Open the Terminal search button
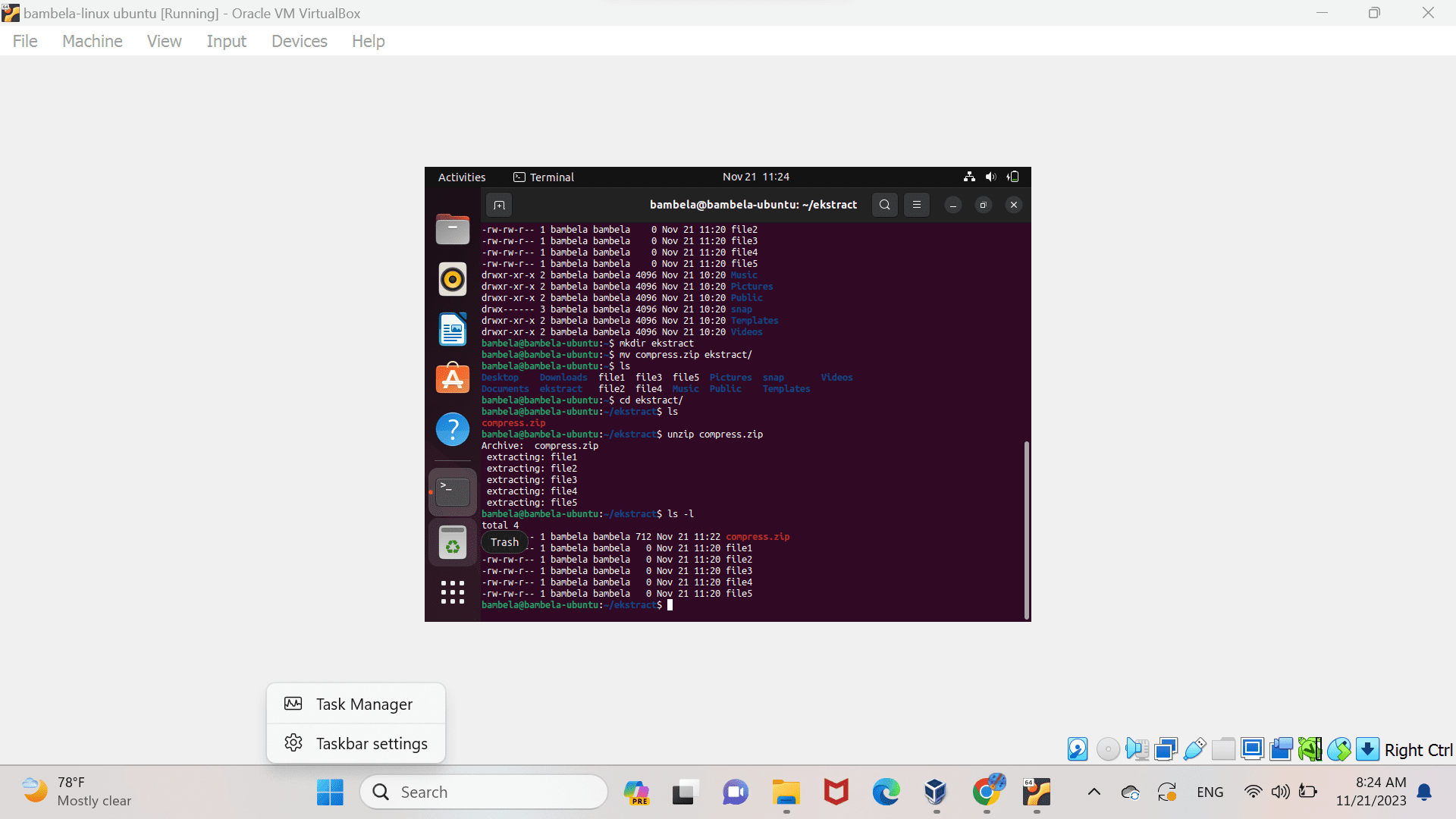 (885, 205)
